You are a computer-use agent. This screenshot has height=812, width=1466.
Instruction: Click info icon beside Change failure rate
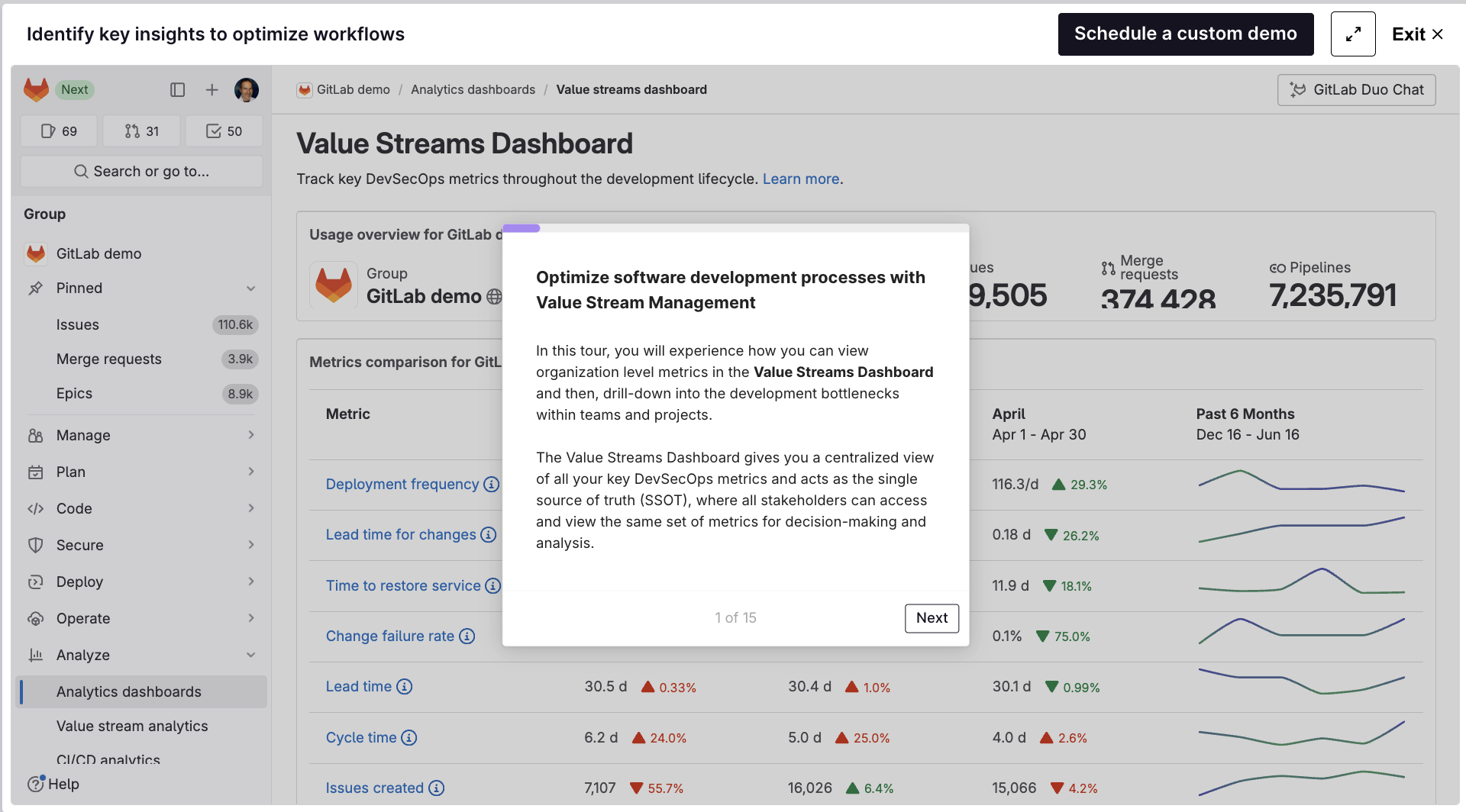(467, 636)
